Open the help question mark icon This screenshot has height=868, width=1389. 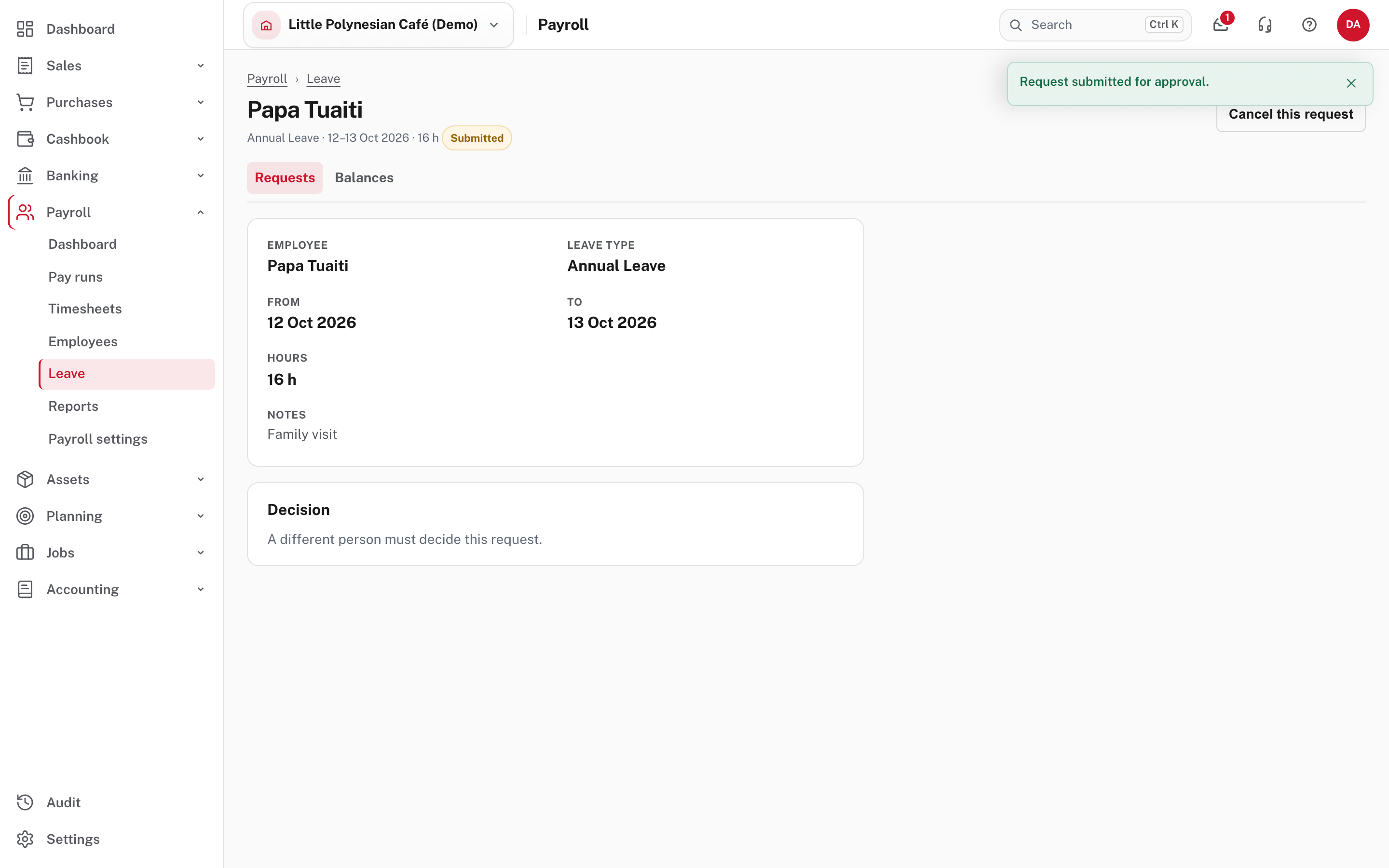click(x=1309, y=25)
